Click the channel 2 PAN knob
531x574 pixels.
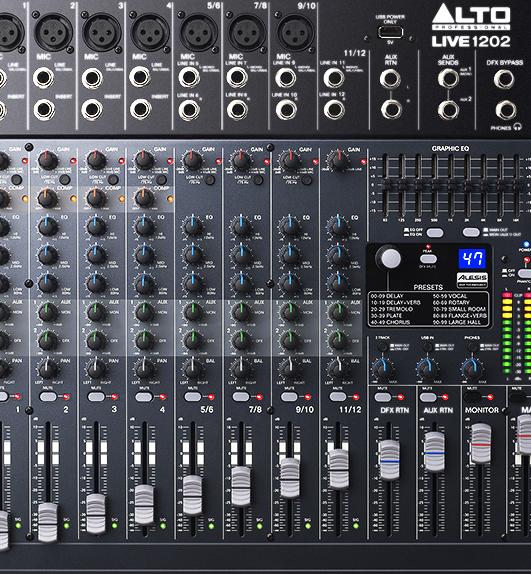[48, 369]
